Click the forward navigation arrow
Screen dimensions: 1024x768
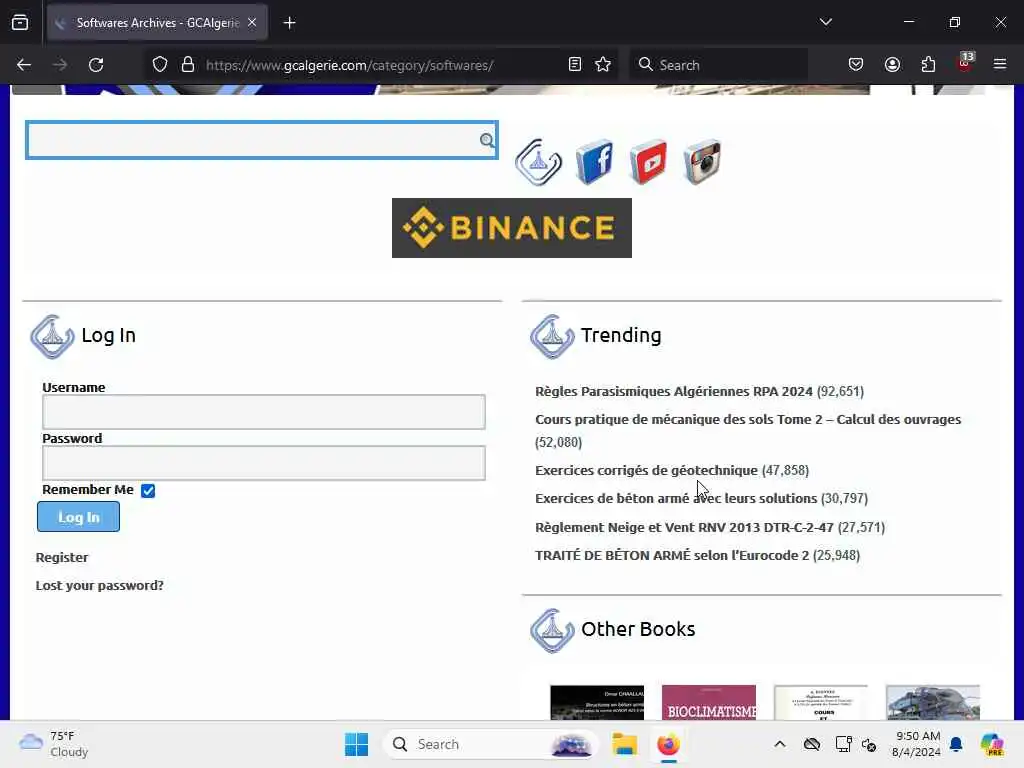60,65
